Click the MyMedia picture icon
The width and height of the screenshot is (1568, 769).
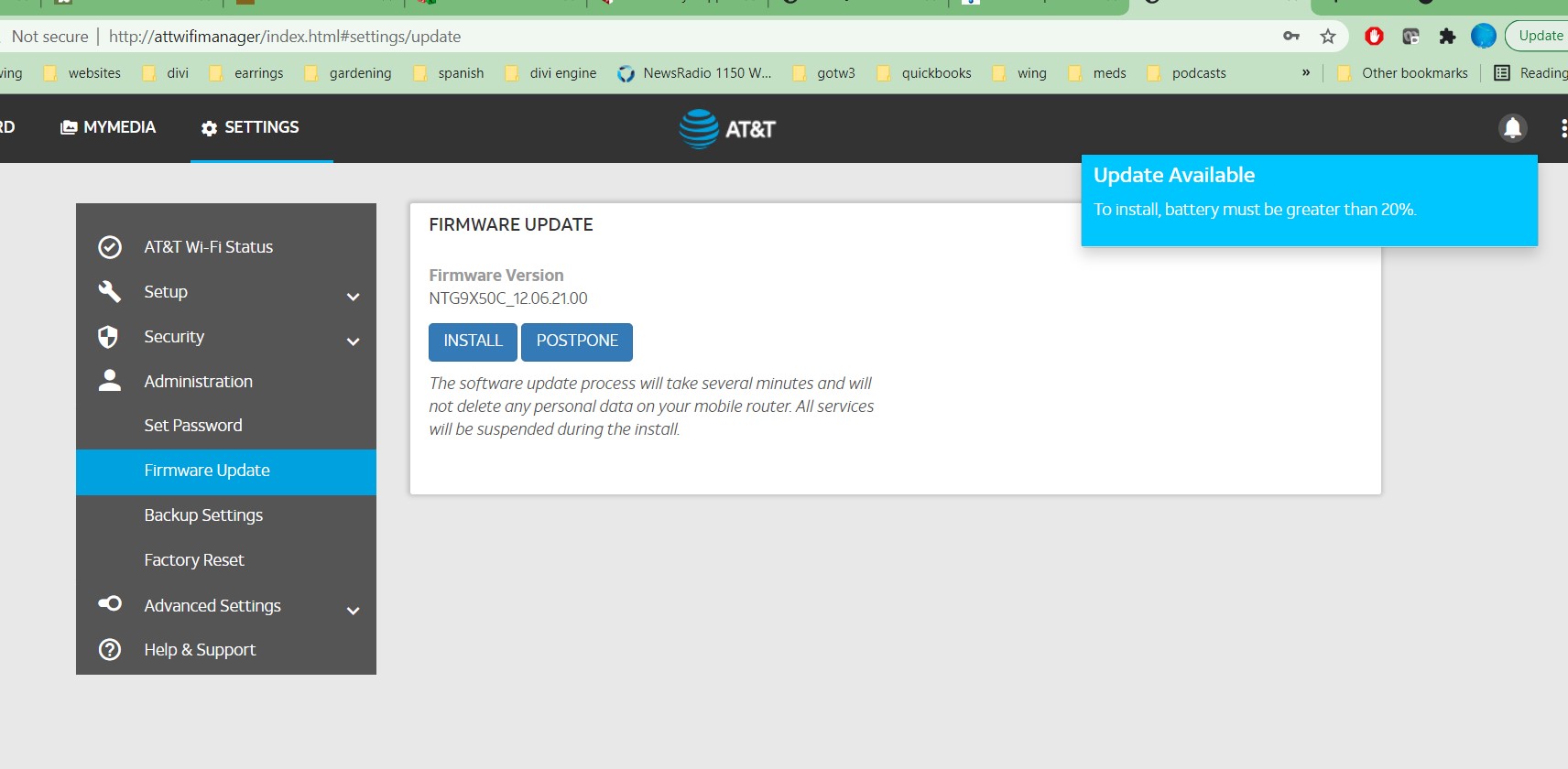click(x=69, y=127)
